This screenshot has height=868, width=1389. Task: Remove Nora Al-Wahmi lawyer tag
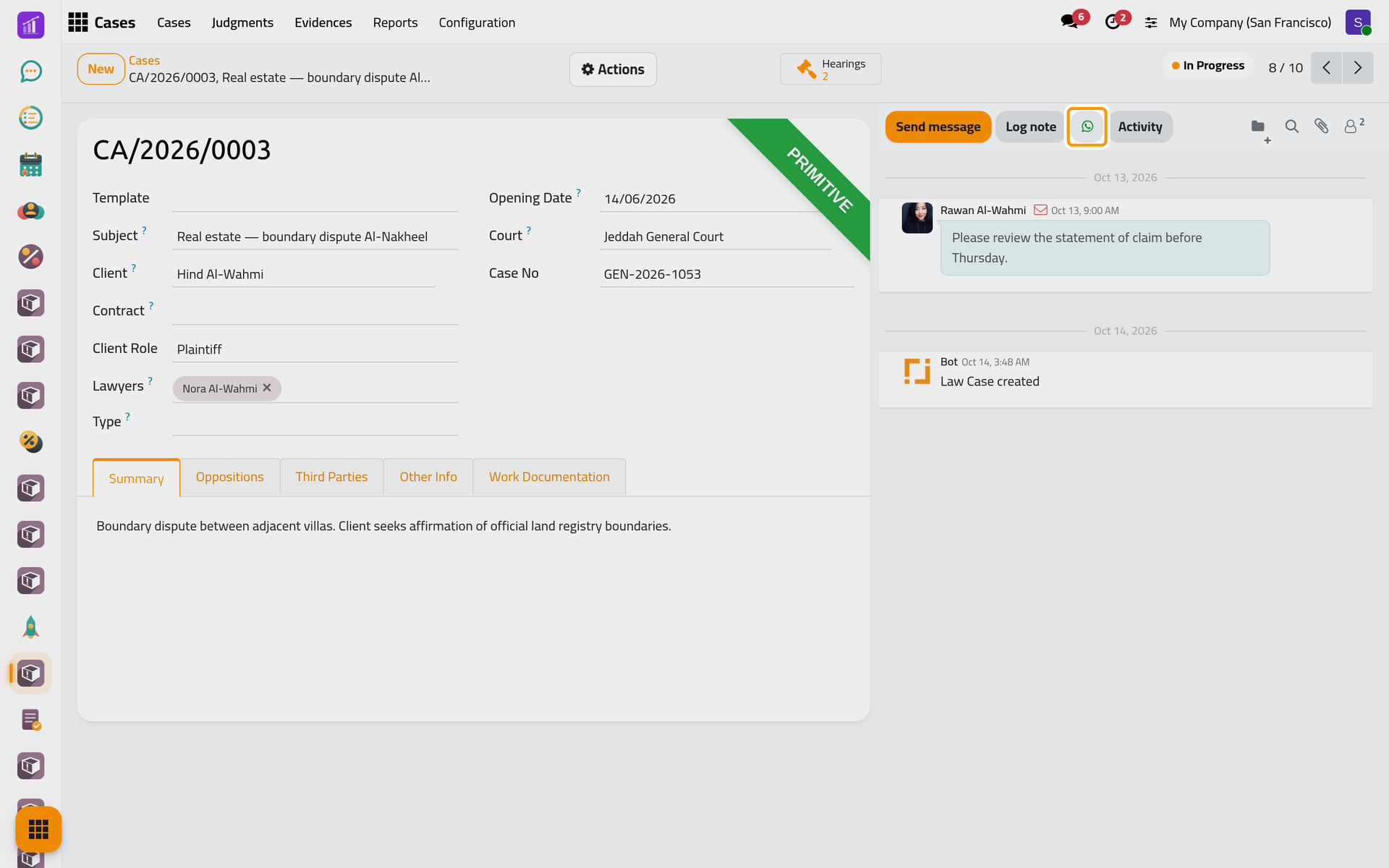pyautogui.click(x=267, y=388)
